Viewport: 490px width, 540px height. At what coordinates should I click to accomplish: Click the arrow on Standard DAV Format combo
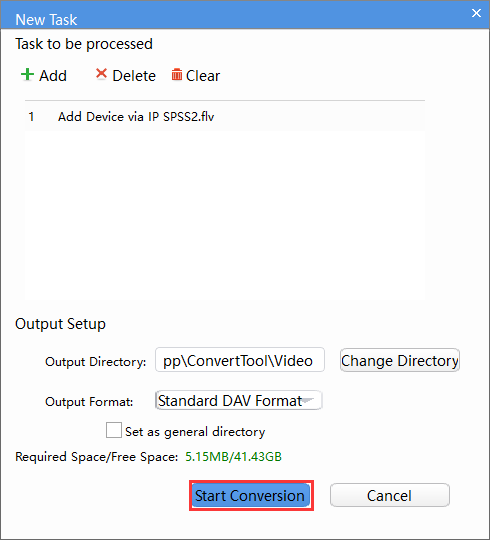coord(309,400)
